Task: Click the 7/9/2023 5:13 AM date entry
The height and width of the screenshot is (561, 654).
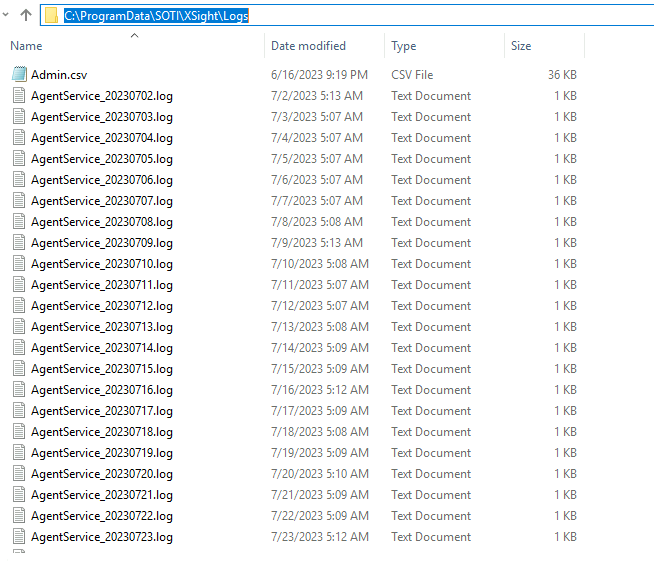Action: coord(316,243)
